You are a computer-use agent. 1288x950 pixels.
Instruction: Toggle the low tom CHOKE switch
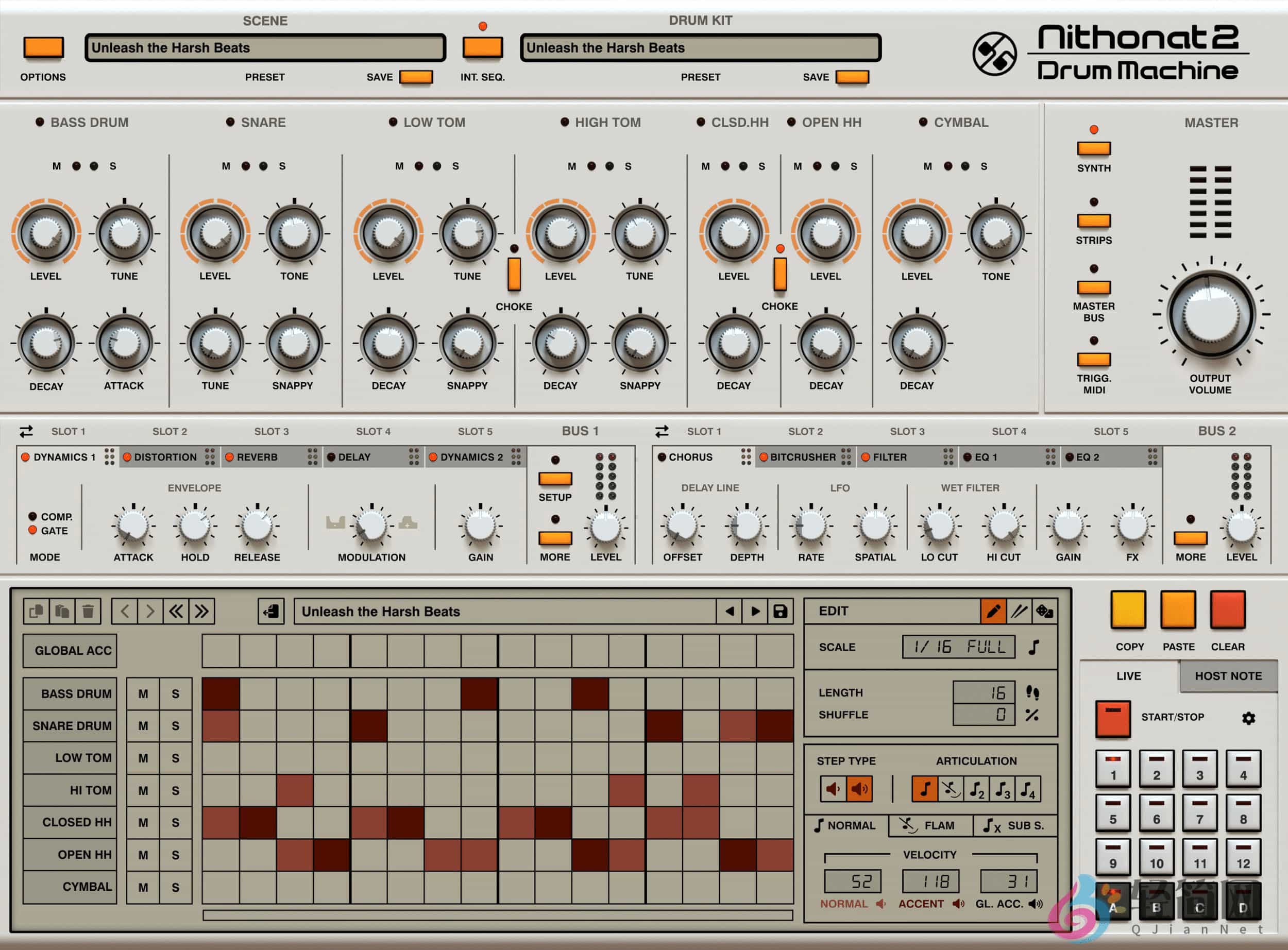[x=514, y=274]
